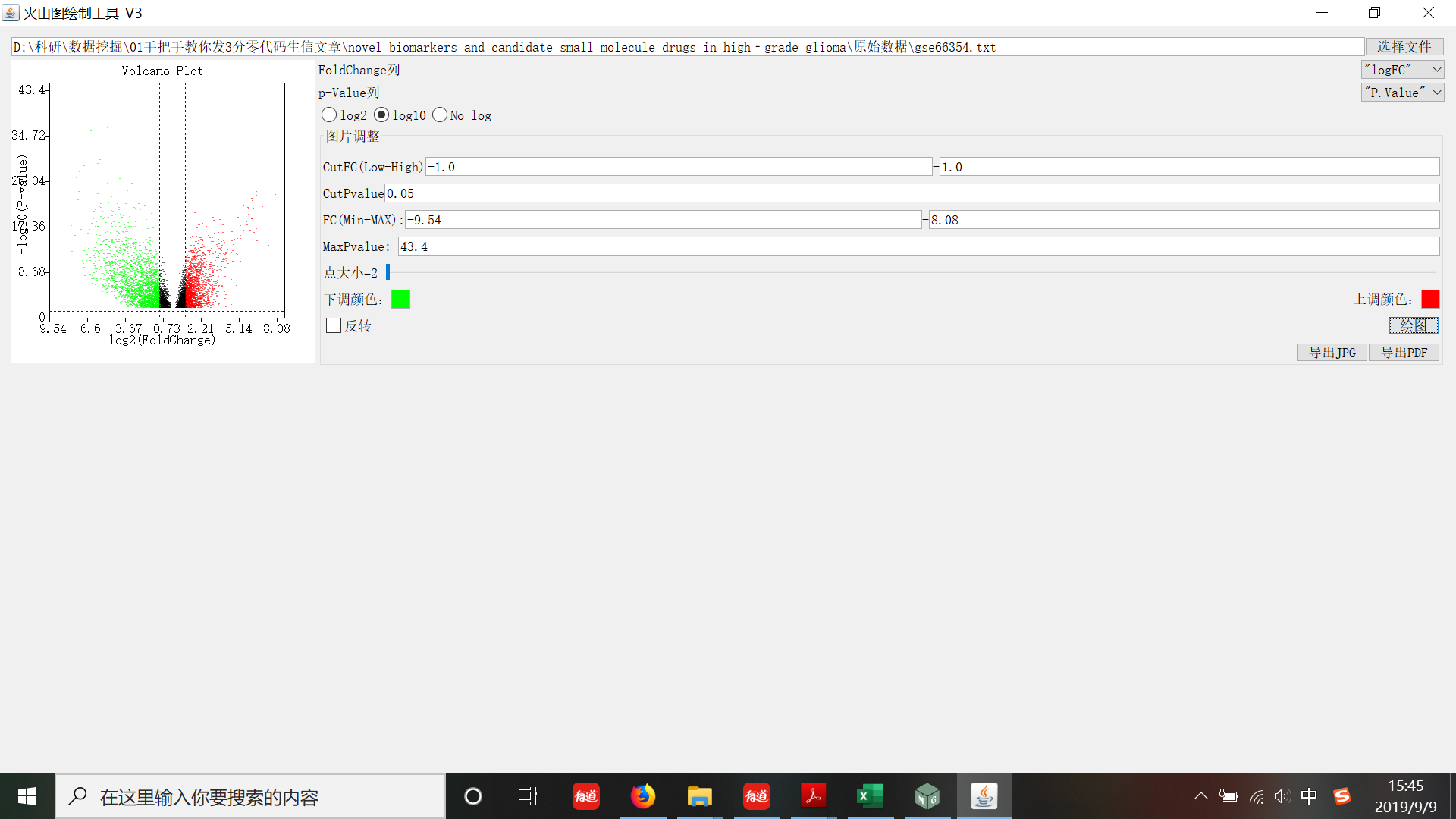Click the 点大小=2 label
The height and width of the screenshot is (819, 1456).
351,272
